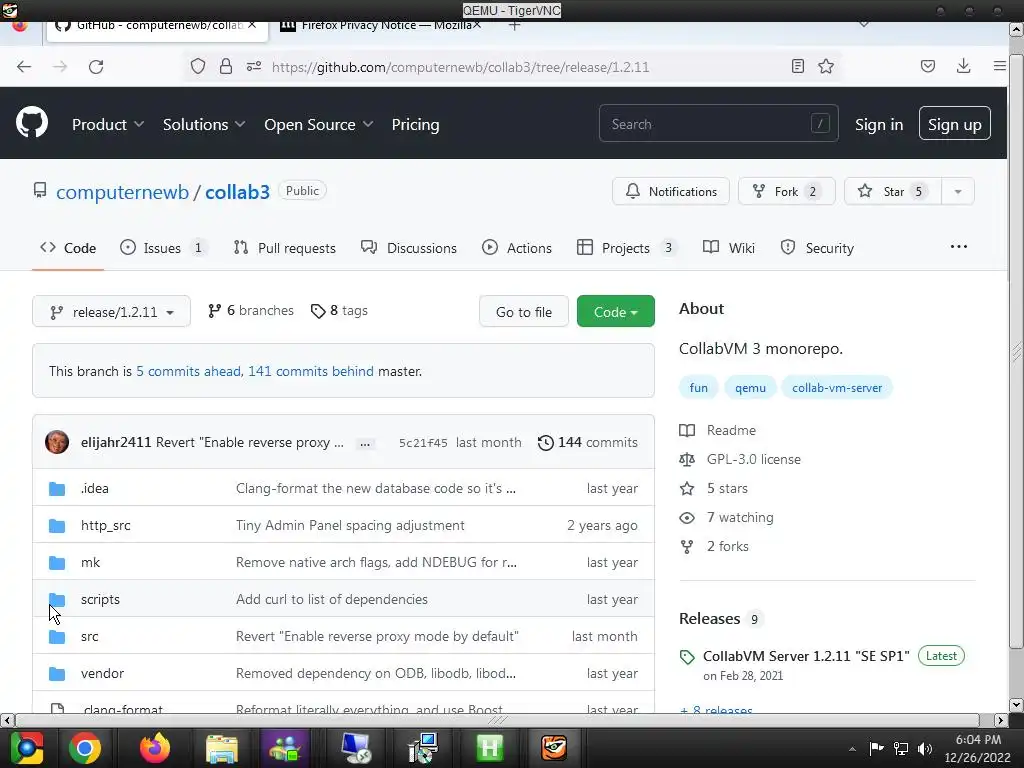Click the green H taskbar icon
The image size is (1024, 768).
click(490, 748)
